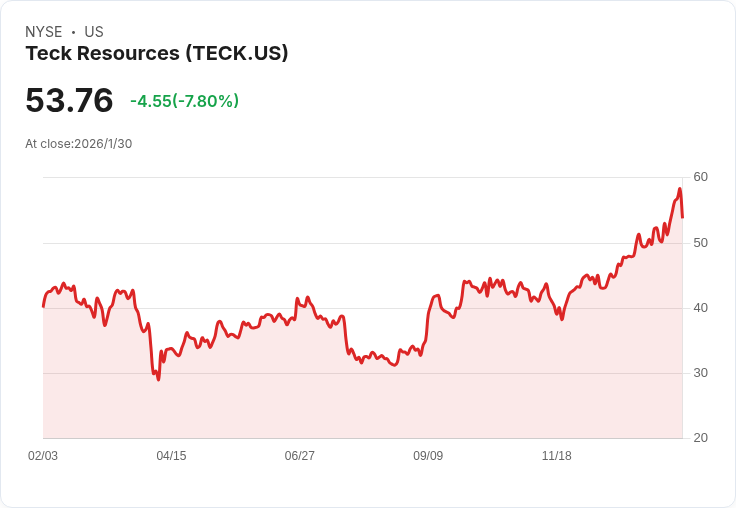Click the final end point of the price line

(682, 217)
